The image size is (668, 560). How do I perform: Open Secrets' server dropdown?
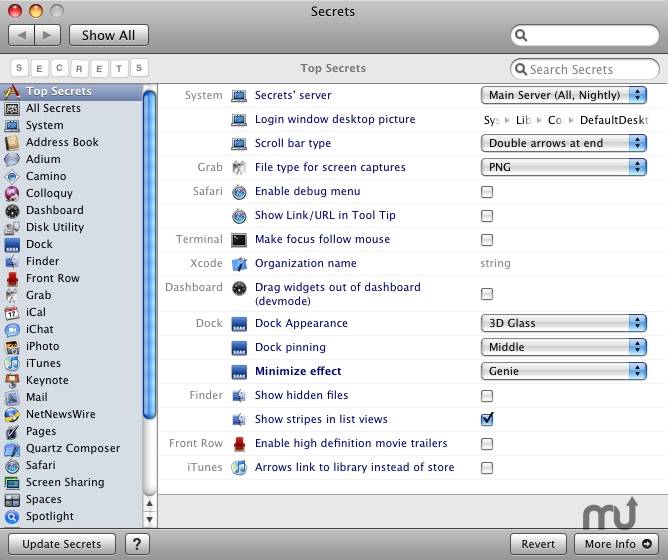pyautogui.click(x=564, y=95)
